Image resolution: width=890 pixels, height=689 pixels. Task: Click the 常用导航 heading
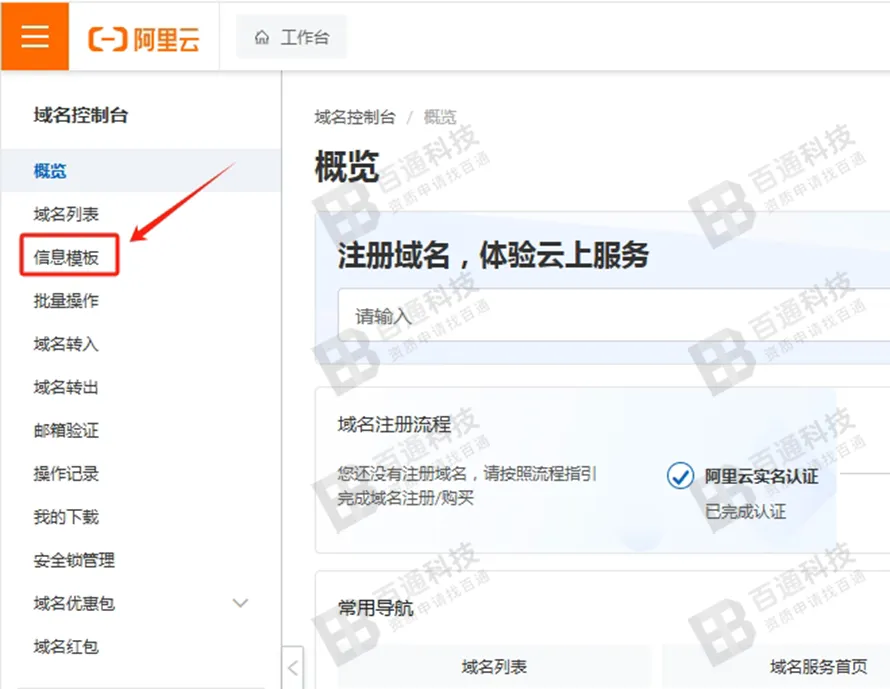(375, 608)
